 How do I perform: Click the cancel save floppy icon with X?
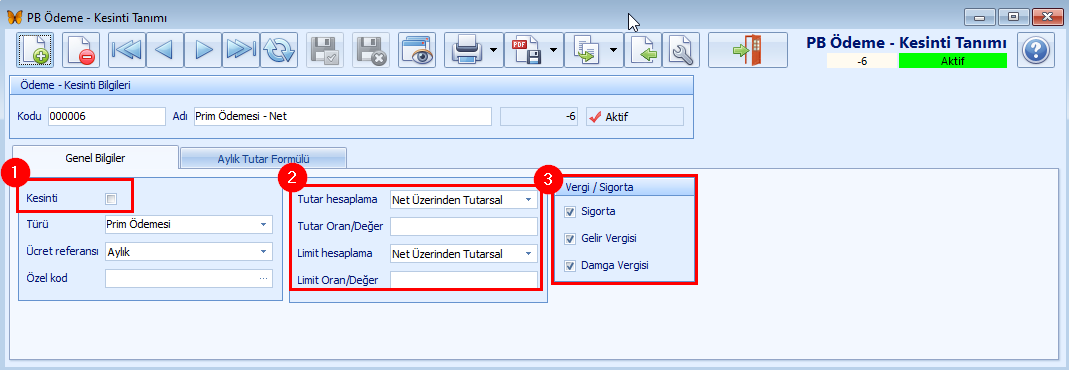tap(371, 50)
